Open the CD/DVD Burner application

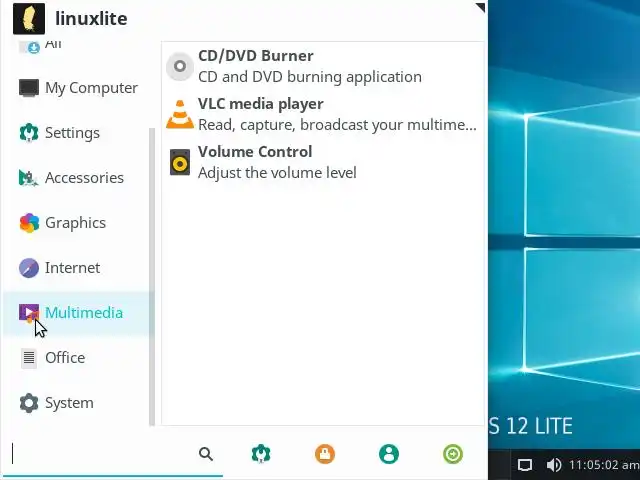(322, 66)
